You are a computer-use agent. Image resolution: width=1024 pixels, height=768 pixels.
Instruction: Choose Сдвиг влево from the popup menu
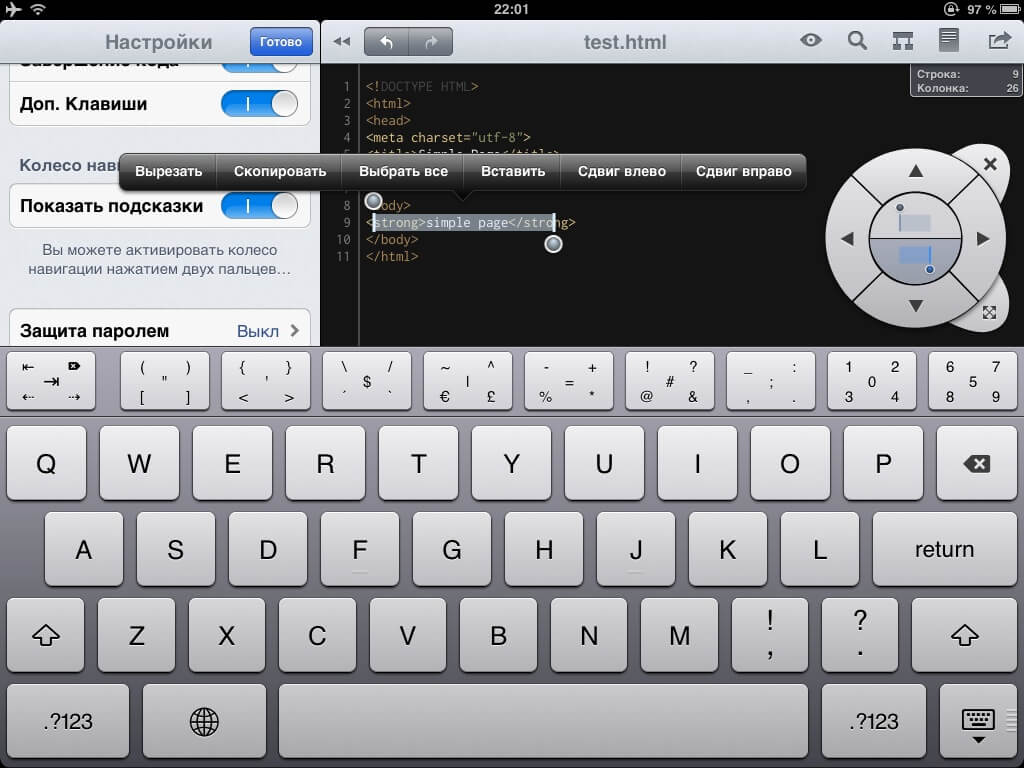point(621,172)
